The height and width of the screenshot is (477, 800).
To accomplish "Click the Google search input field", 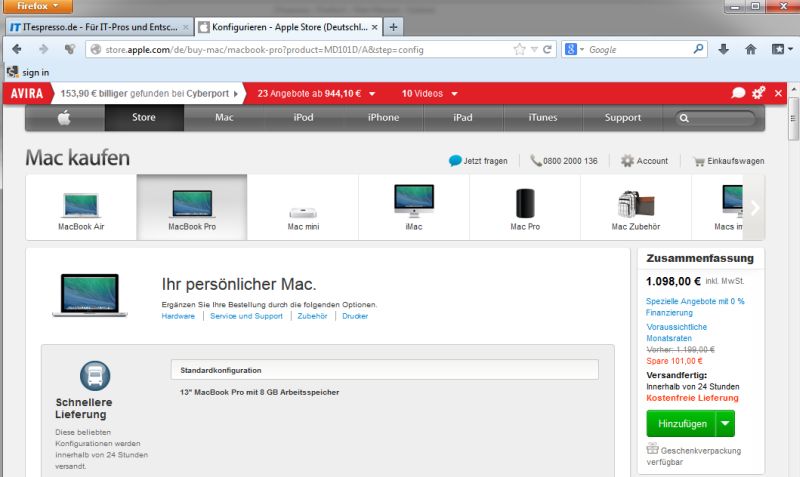I will (640, 49).
